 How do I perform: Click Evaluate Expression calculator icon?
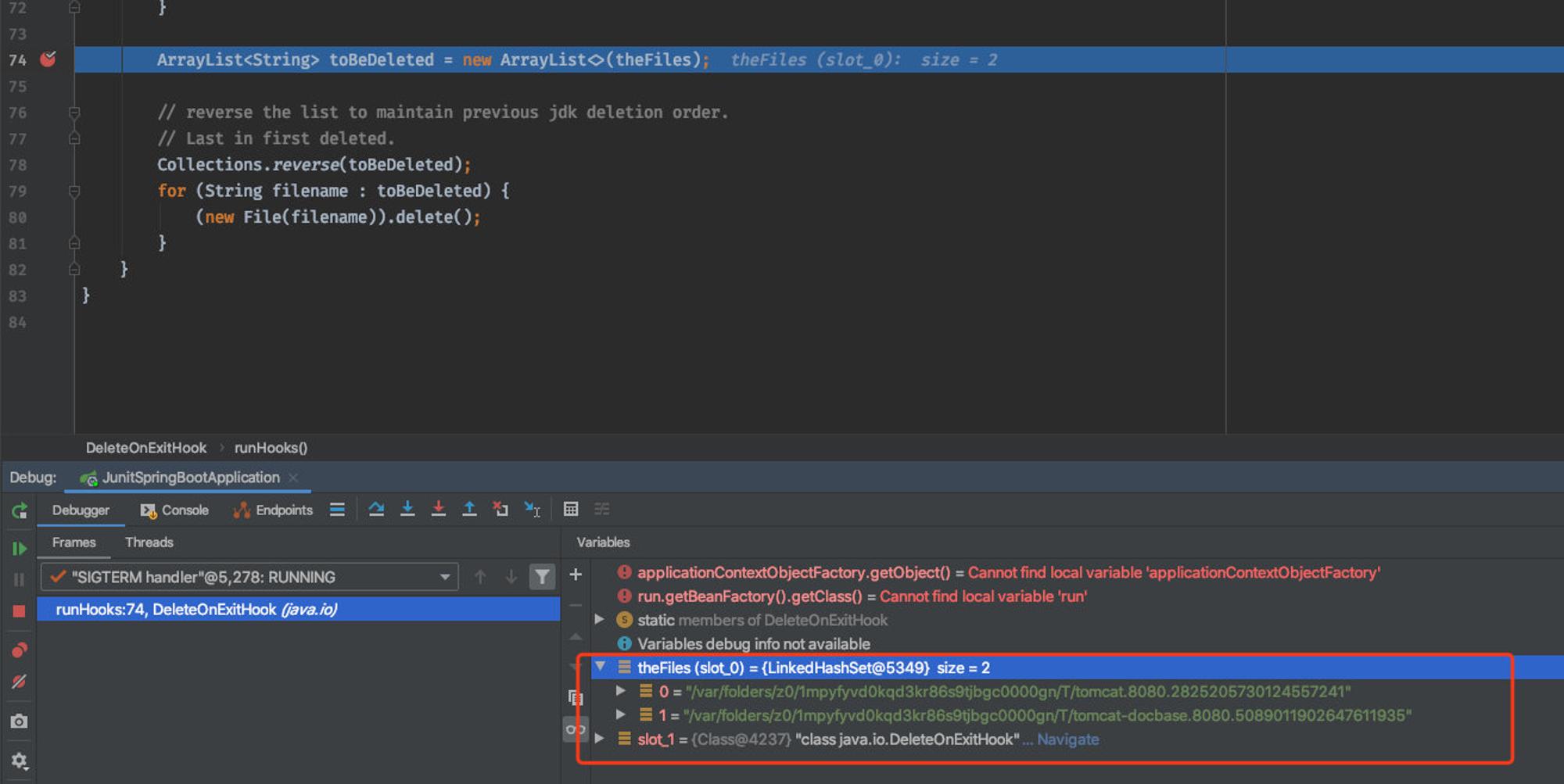pyautogui.click(x=571, y=510)
